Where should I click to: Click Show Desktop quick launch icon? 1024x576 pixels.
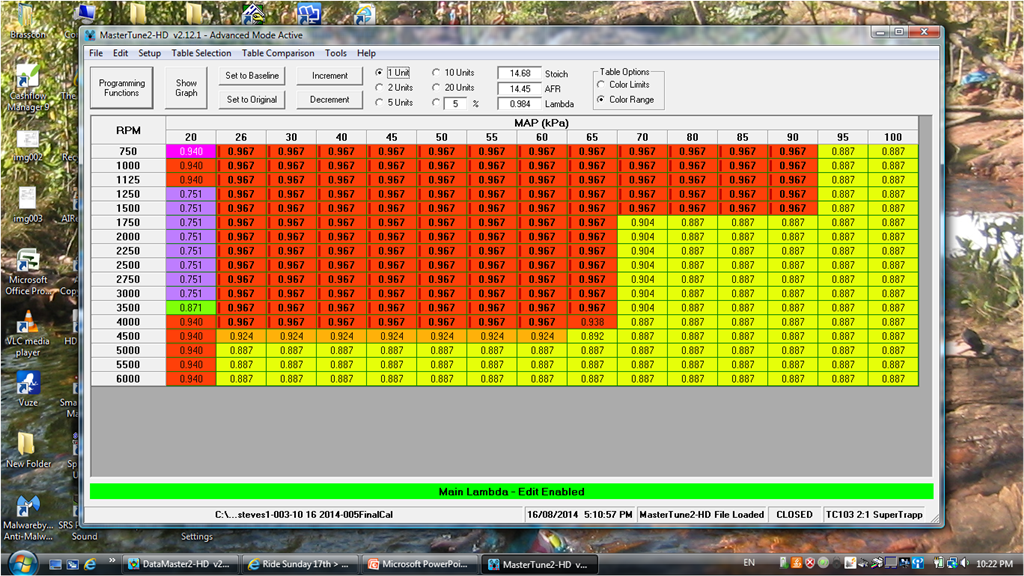point(56,564)
